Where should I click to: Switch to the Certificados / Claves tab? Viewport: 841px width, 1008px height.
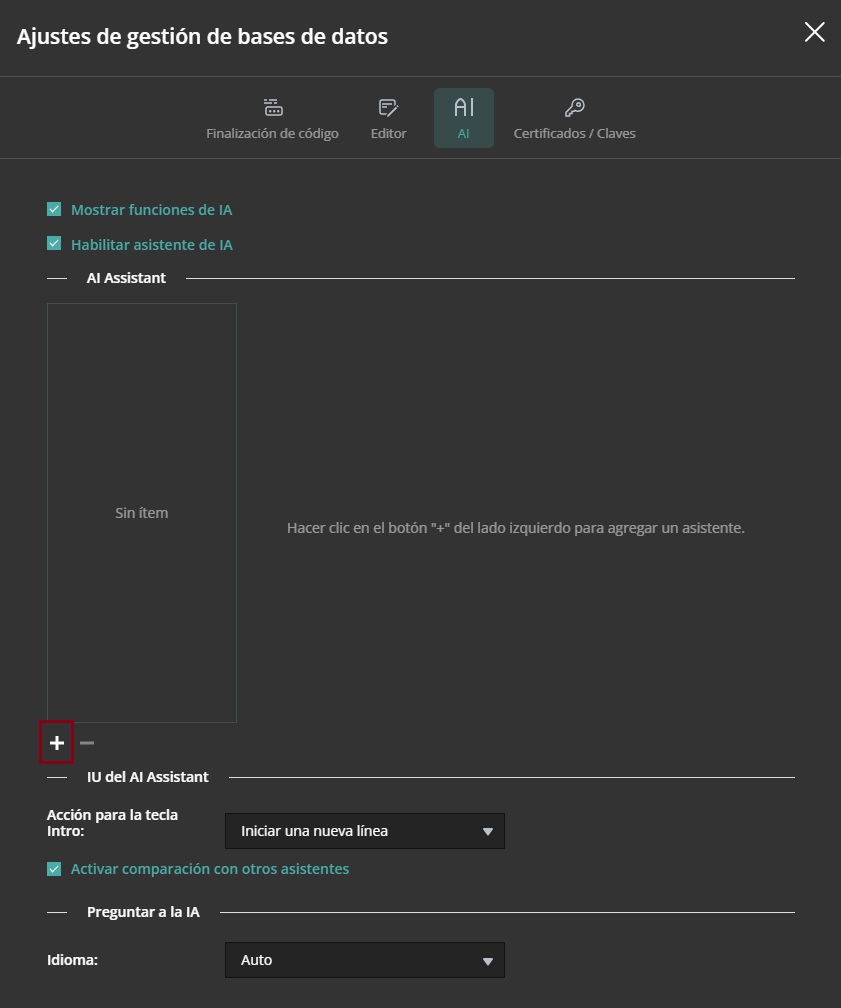pos(574,117)
